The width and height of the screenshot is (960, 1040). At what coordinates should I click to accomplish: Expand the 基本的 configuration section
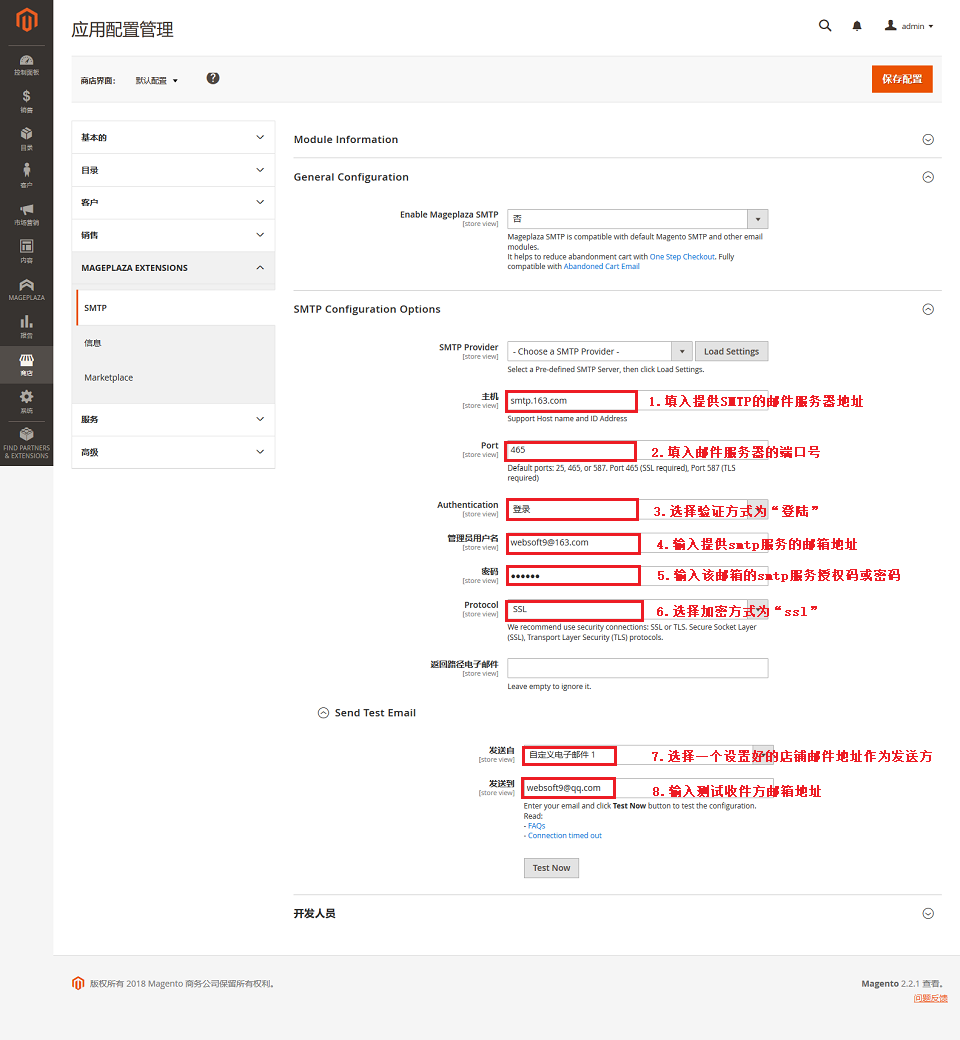tap(173, 137)
